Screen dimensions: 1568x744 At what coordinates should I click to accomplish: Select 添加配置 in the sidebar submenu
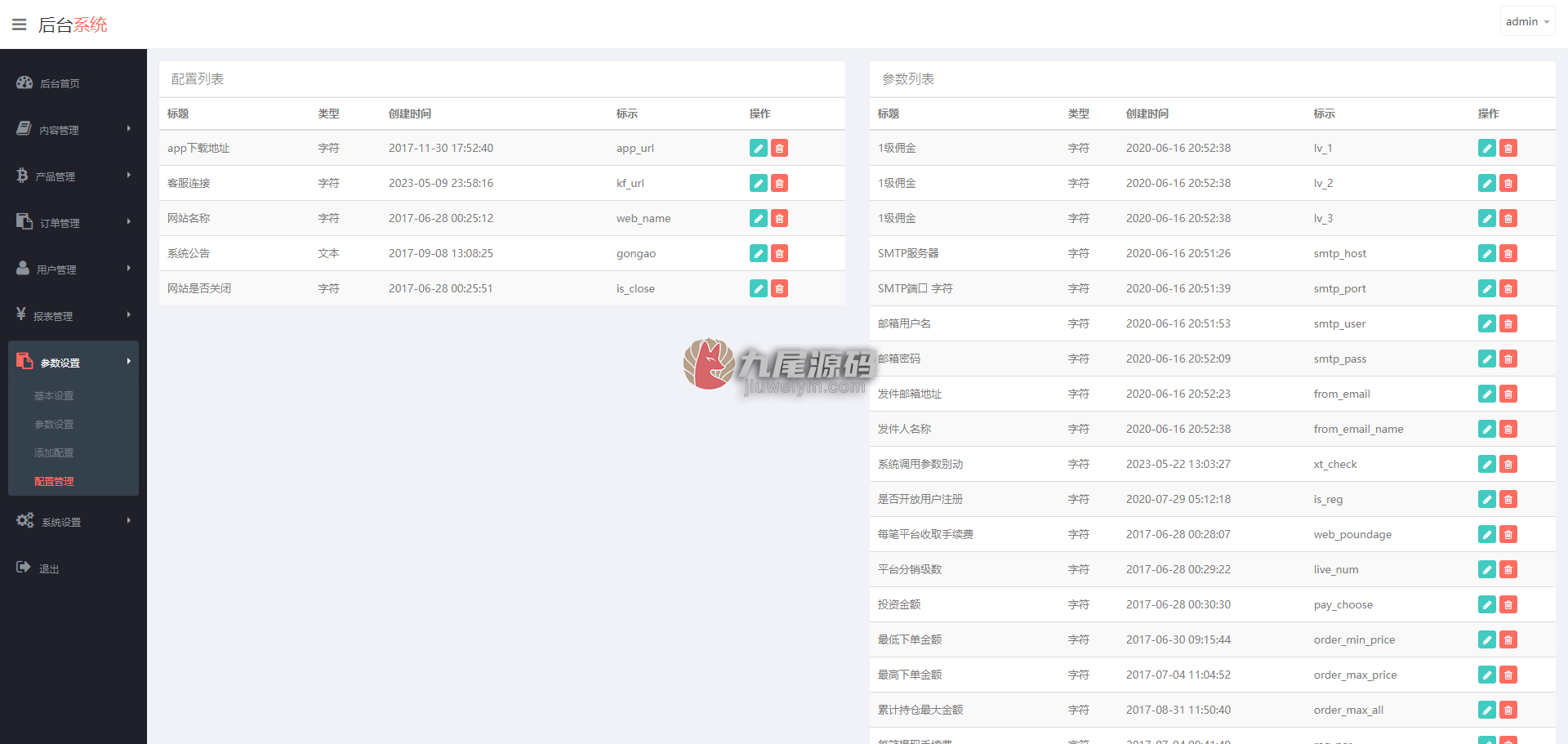54,453
